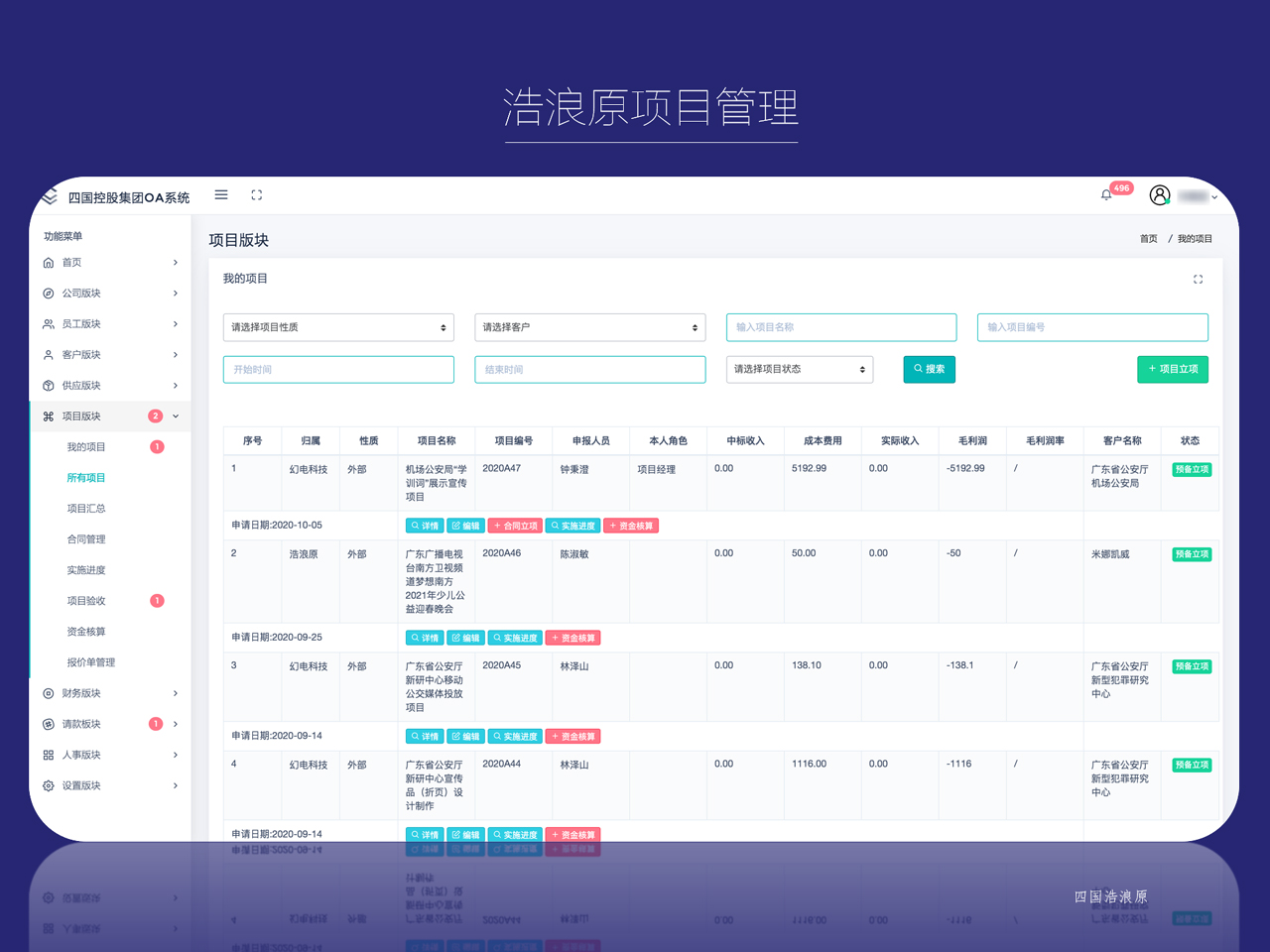Toggle the hamburger sidebar menu icon
The width and height of the screenshot is (1270, 952).
point(221,195)
